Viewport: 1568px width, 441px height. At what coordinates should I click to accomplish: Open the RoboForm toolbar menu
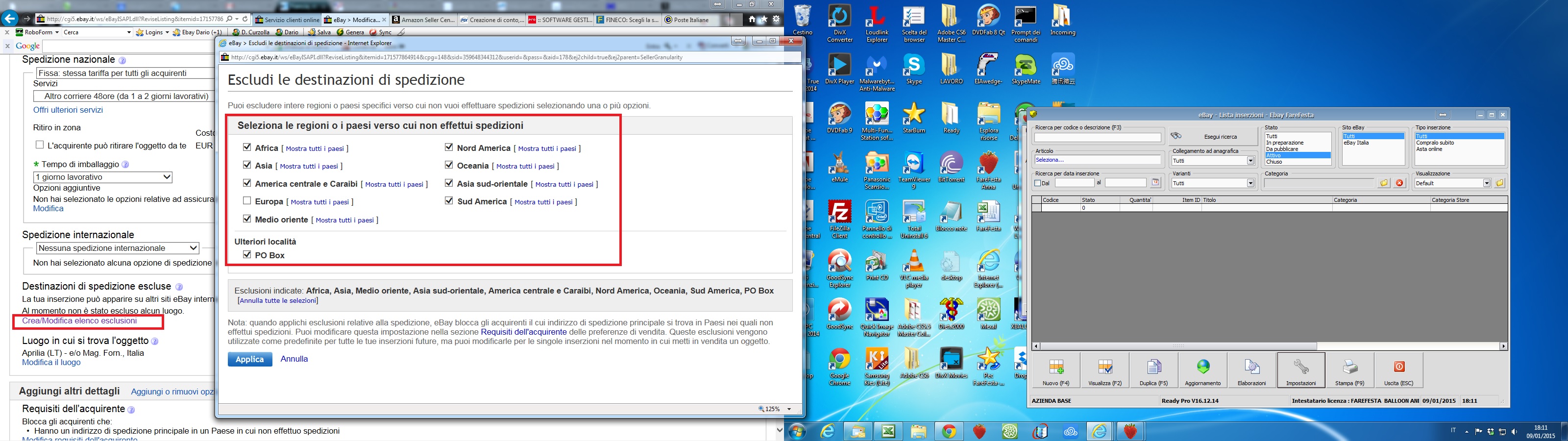pos(37,32)
